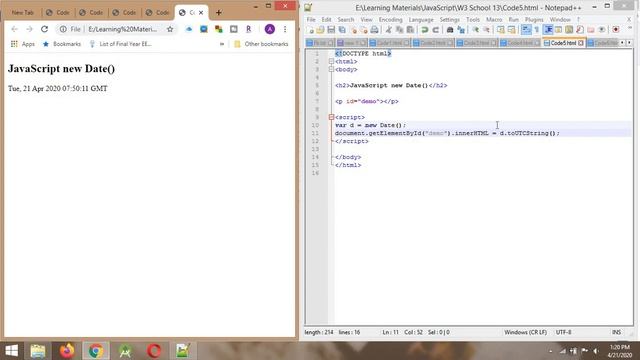640x360 pixels.
Task: Reload the page in Chrome
Action: point(44,29)
